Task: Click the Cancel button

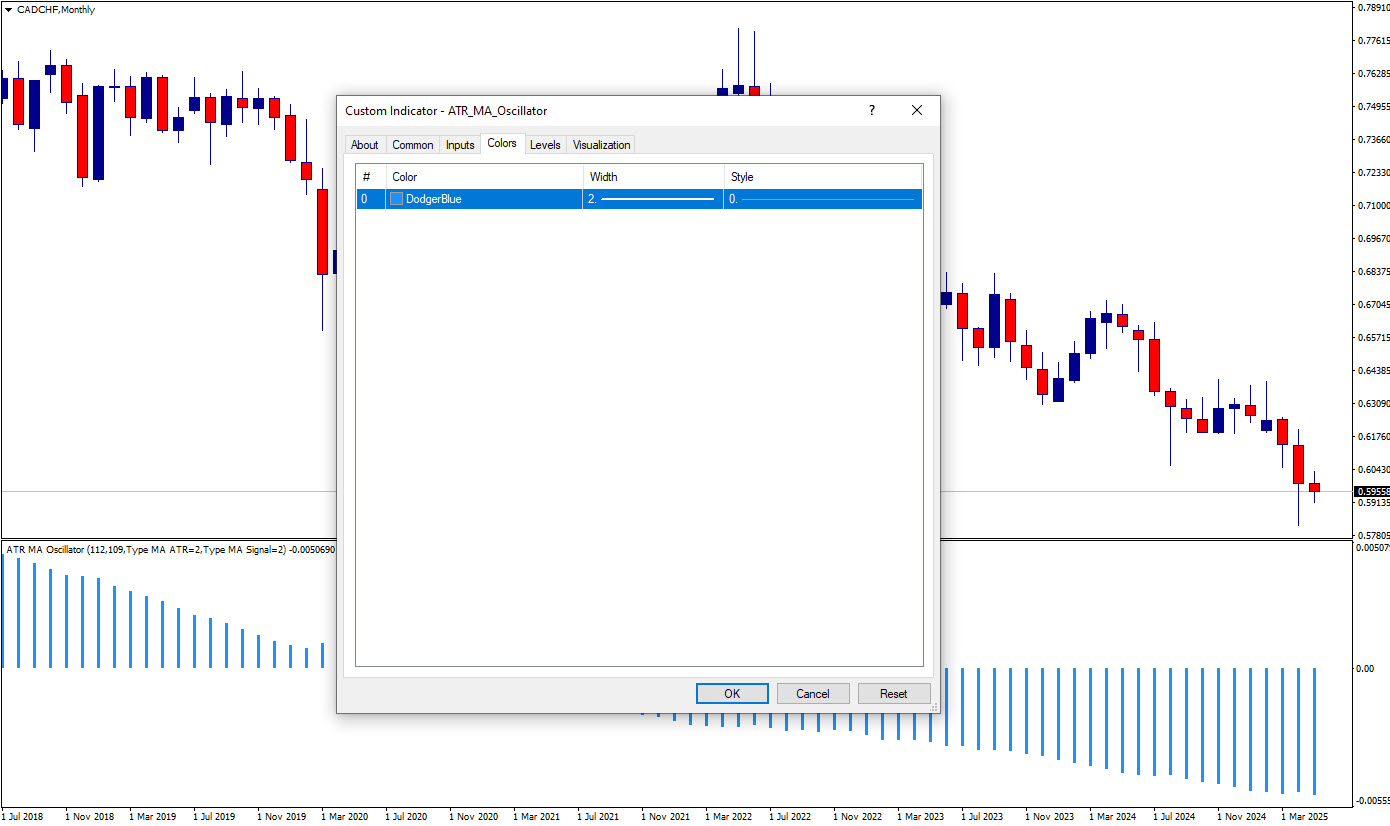Action: 812,694
